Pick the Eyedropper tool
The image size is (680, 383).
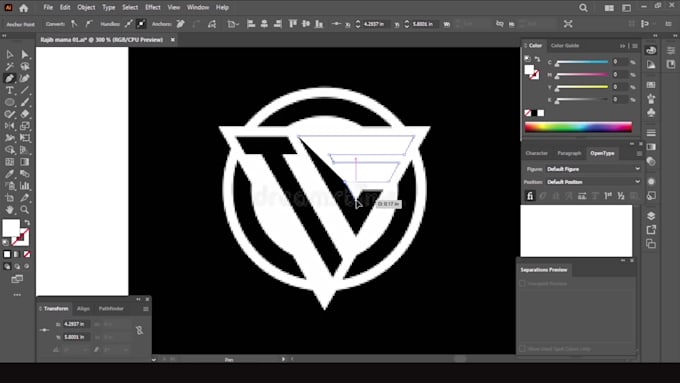[10, 174]
